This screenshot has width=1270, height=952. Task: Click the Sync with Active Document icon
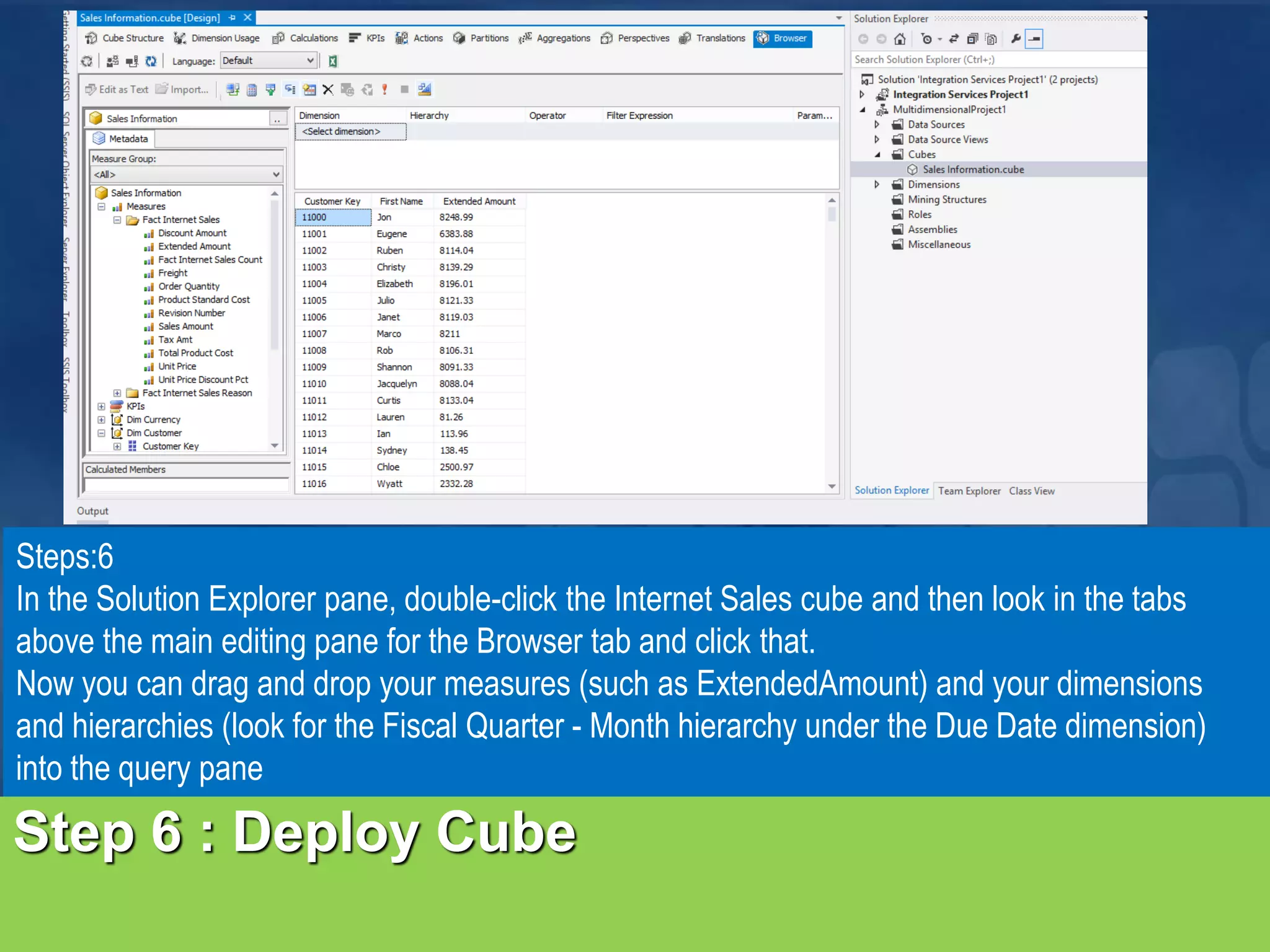[x=954, y=39]
